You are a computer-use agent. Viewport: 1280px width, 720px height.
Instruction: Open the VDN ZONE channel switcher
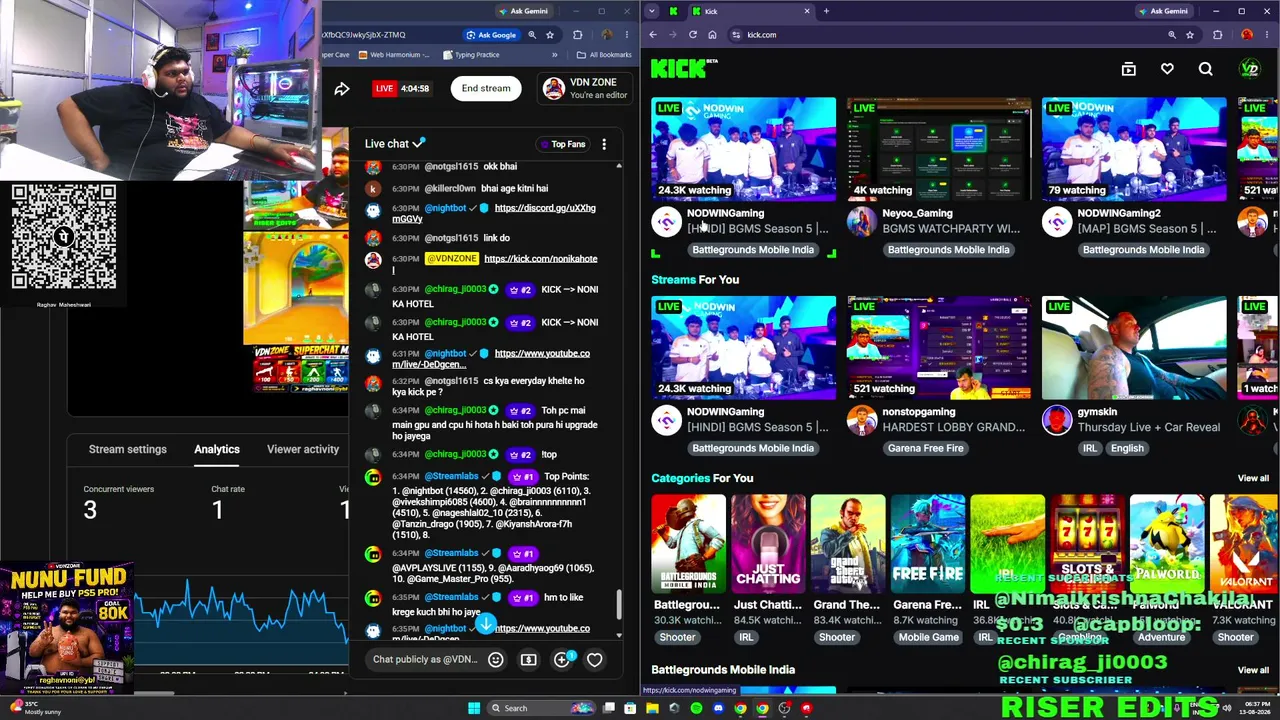tap(587, 88)
